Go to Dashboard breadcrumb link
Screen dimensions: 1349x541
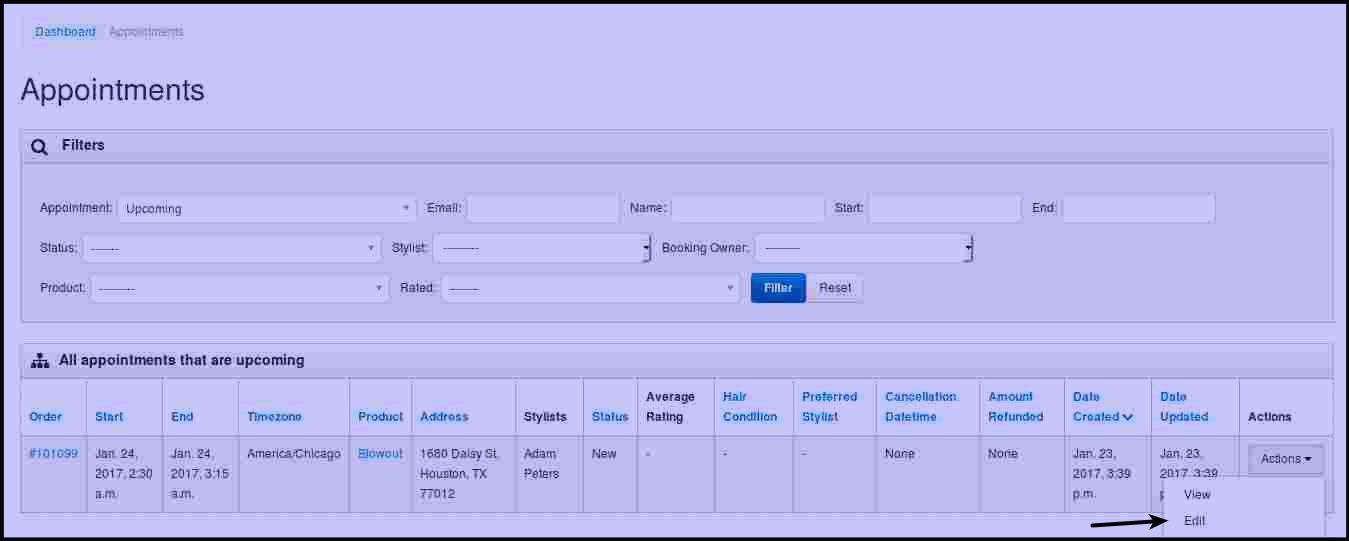[x=65, y=32]
